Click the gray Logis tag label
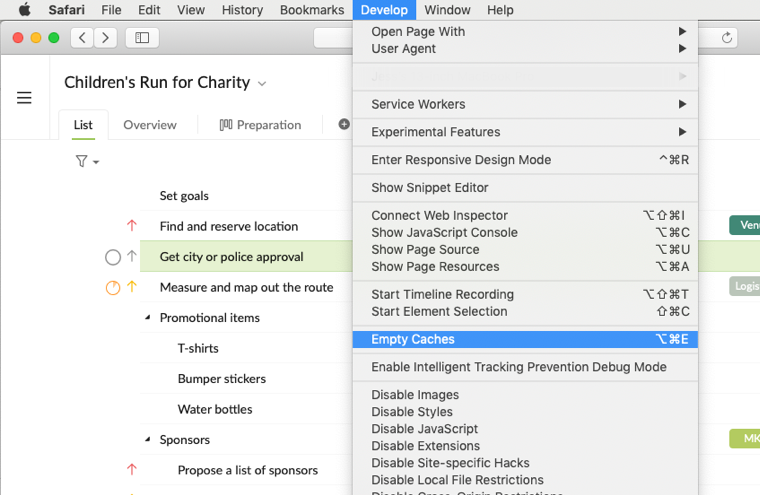This screenshot has height=495, width=760. 744,286
